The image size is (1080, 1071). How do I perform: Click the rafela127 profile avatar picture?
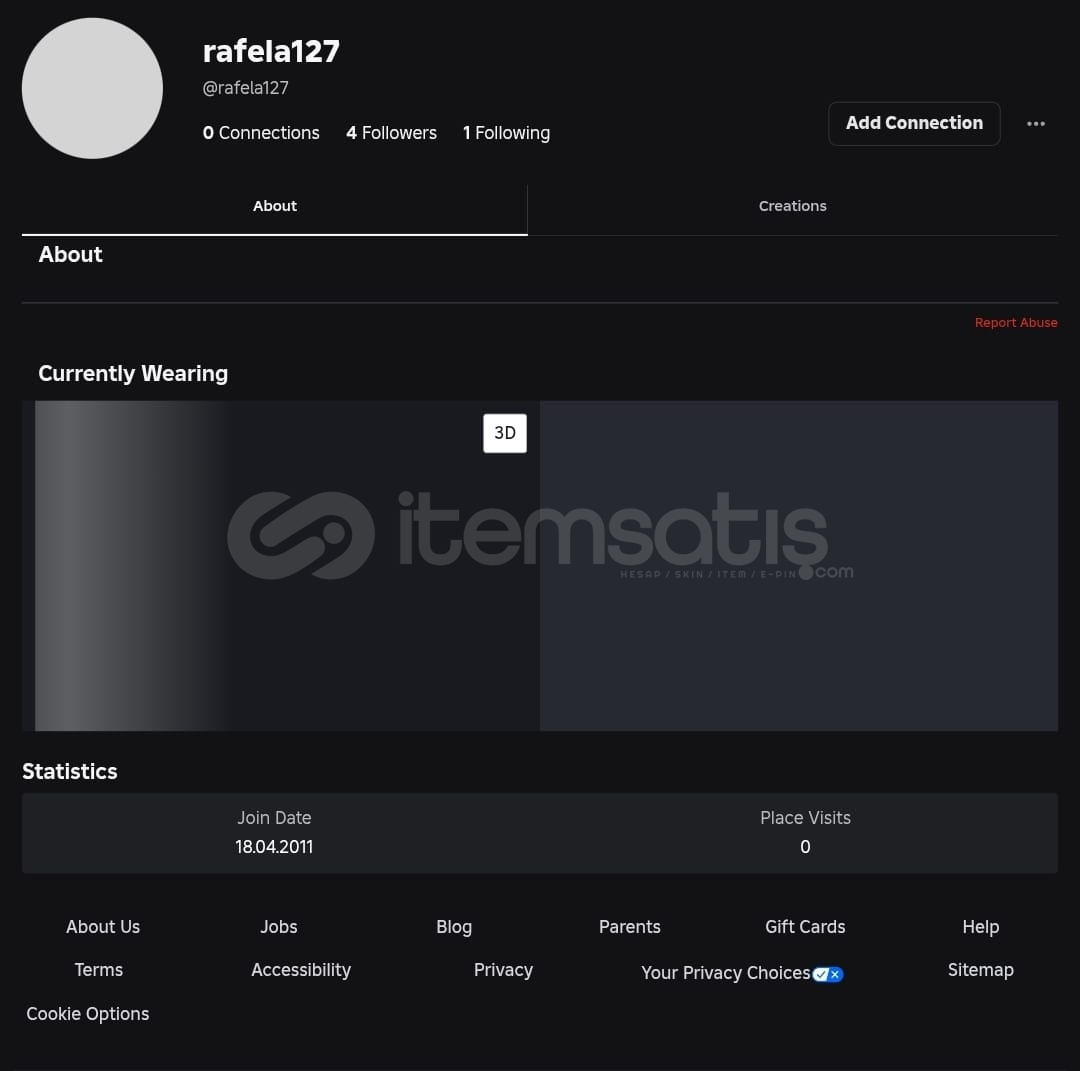click(x=92, y=88)
